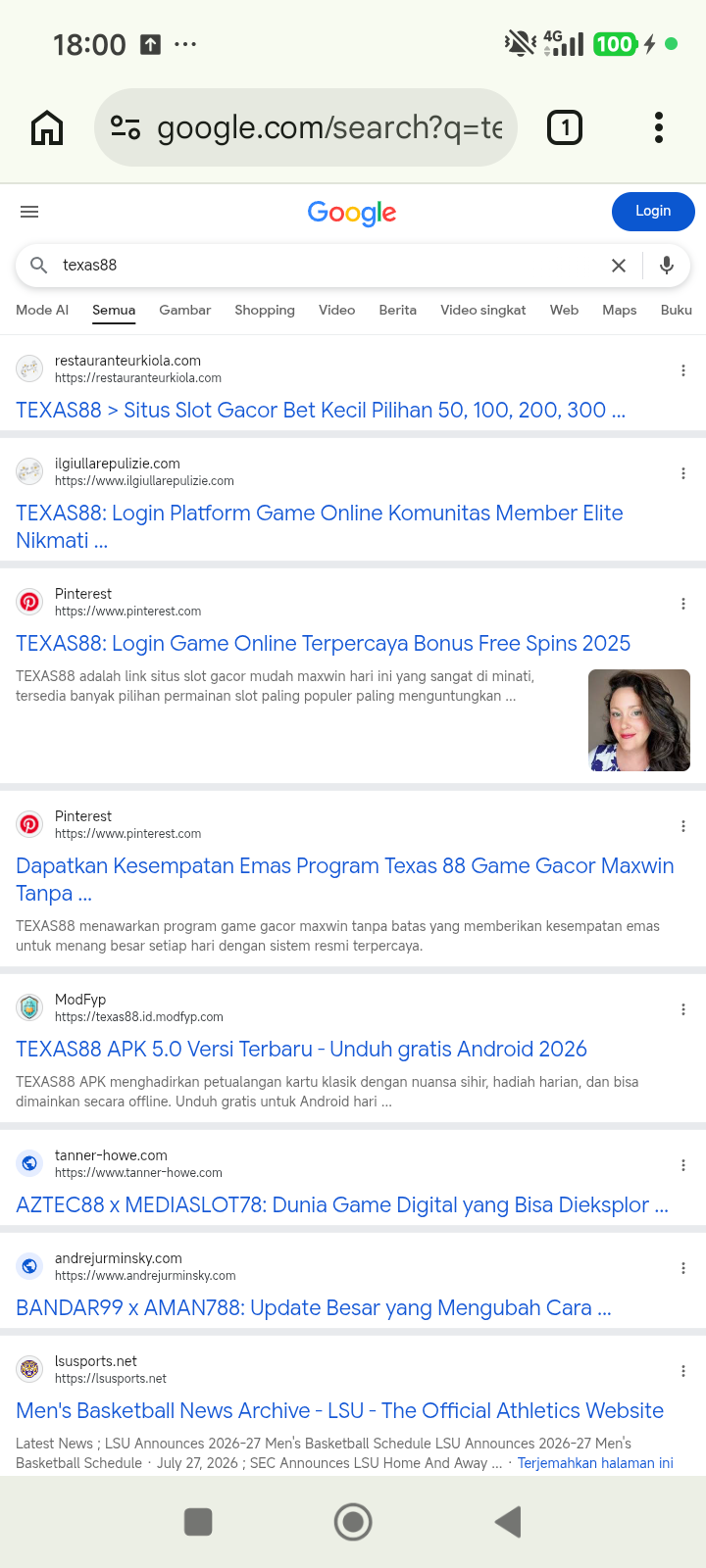706x1568 pixels.
Task: Tap the lsusports.net tiger favicon
Action: [29, 1369]
